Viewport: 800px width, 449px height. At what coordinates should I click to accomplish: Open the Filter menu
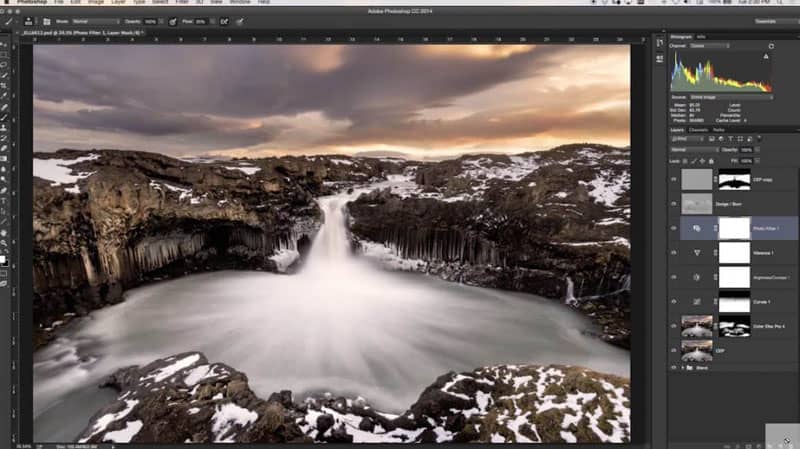[181, 4]
